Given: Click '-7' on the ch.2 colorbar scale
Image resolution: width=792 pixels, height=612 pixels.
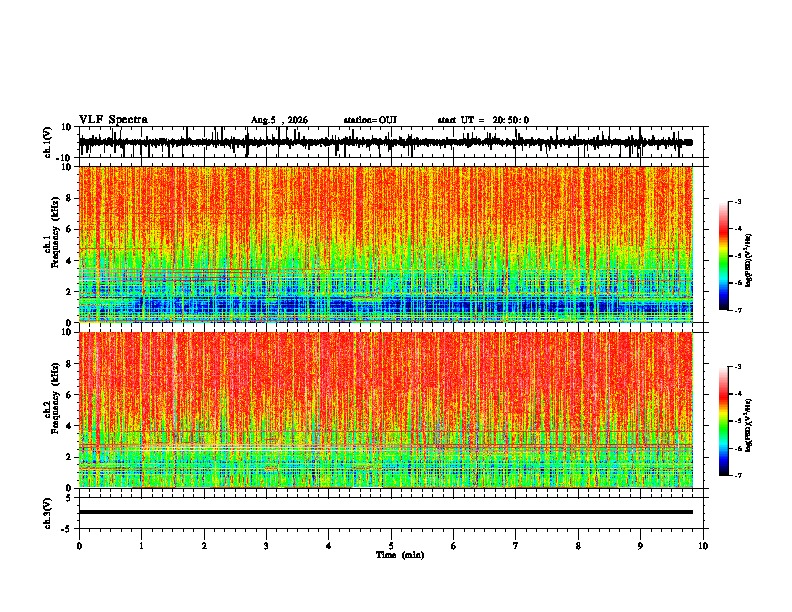Looking at the screenshot, I should click(x=738, y=476).
